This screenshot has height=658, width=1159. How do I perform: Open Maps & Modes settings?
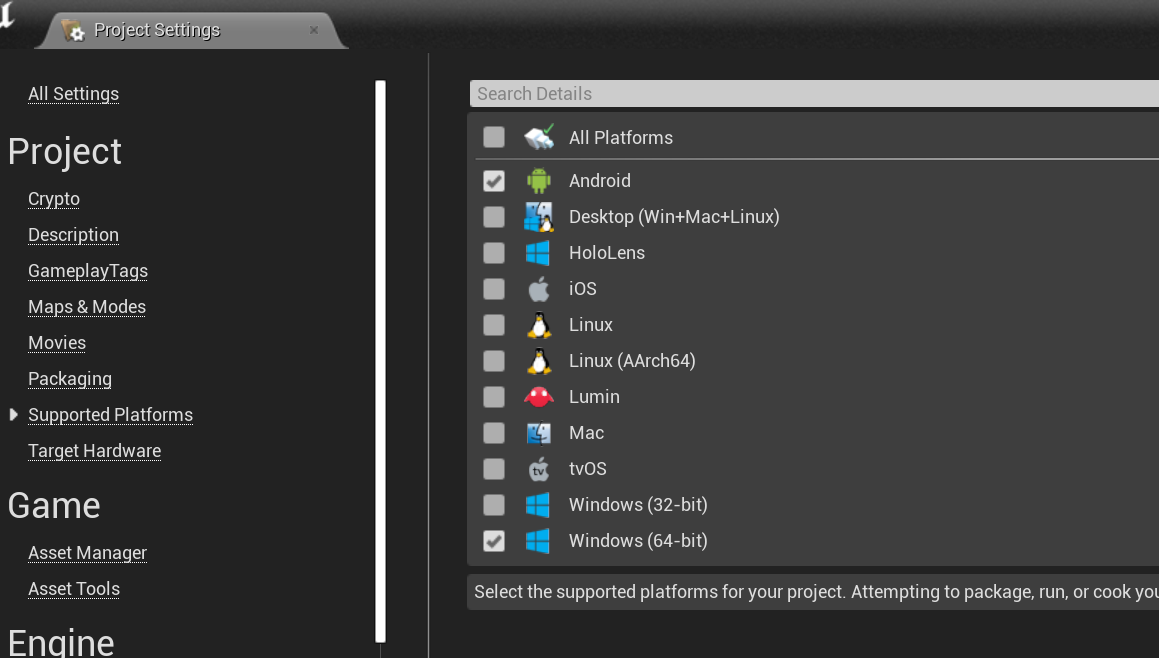pyautogui.click(x=87, y=307)
